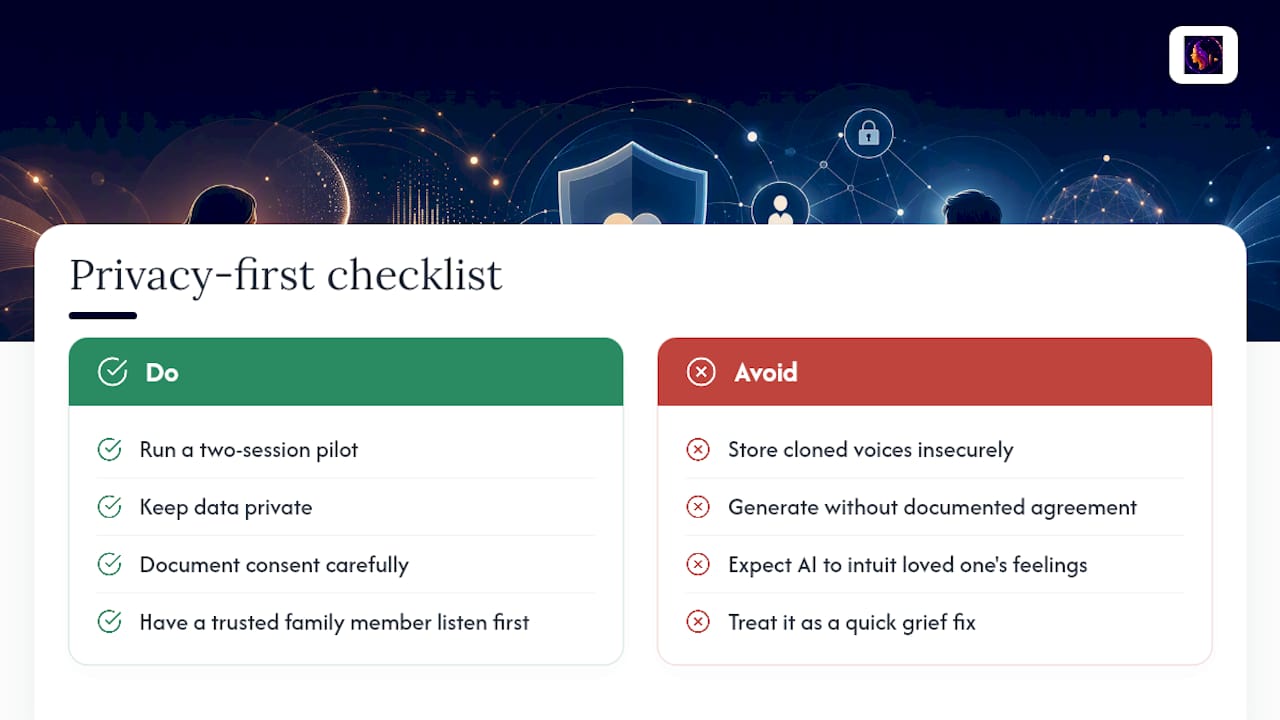
Task: Click X icon beside quick grief fix
Action: pos(698,622)
